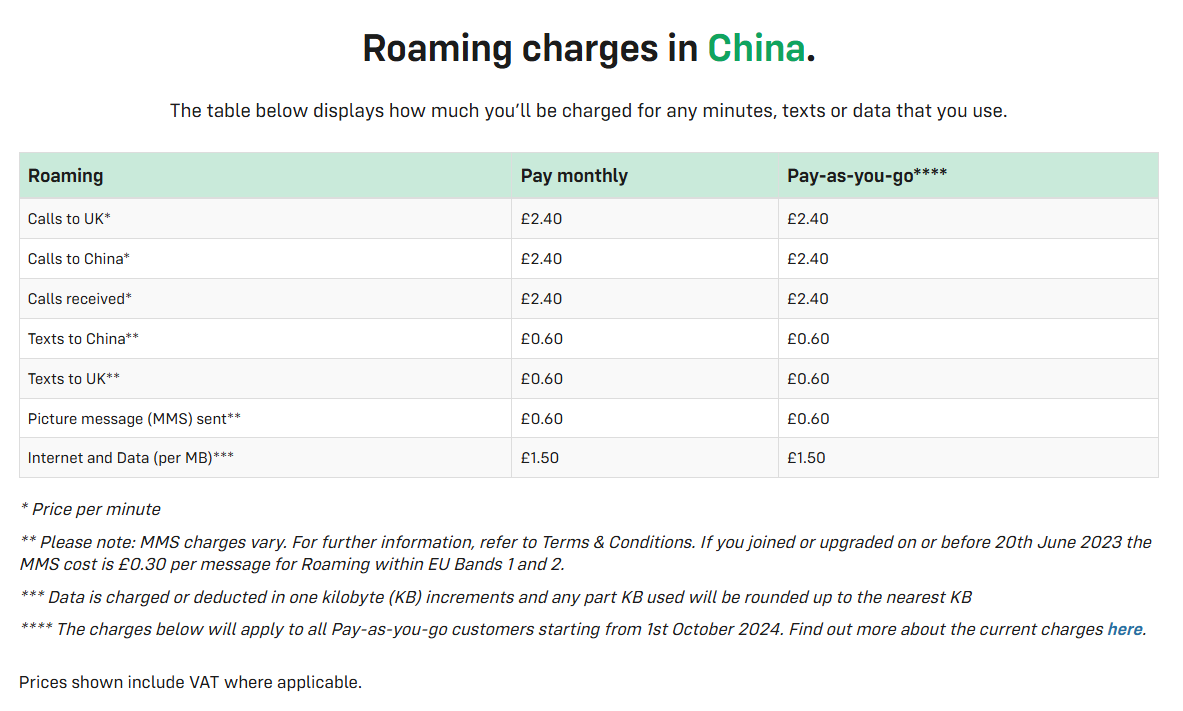Click 'Prices shown include VAT' text
Viewport: 1183px width, 711px height.
(190, 682)
